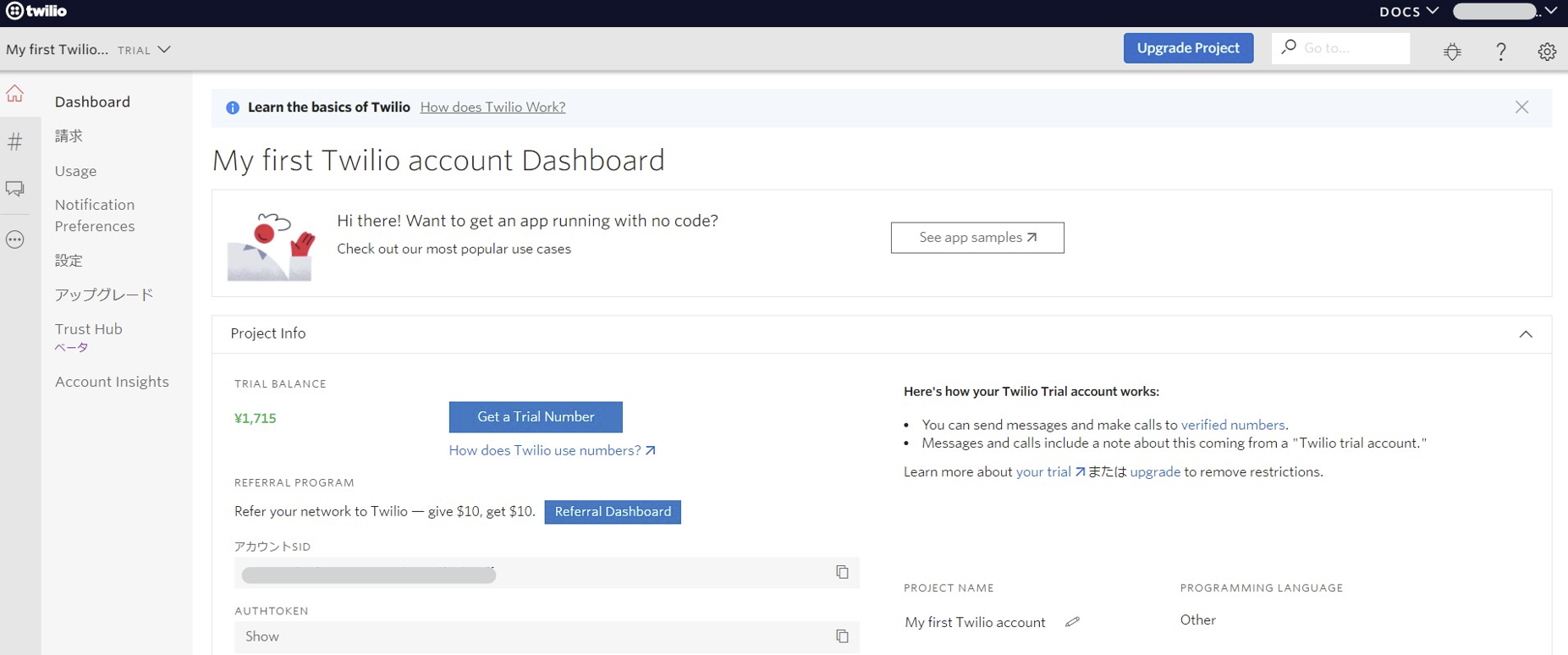Image resolution: width=1568 pixels, height=655 pixels.
Task: Follow How does Twilio Work link
Action: tap(492, 107)
